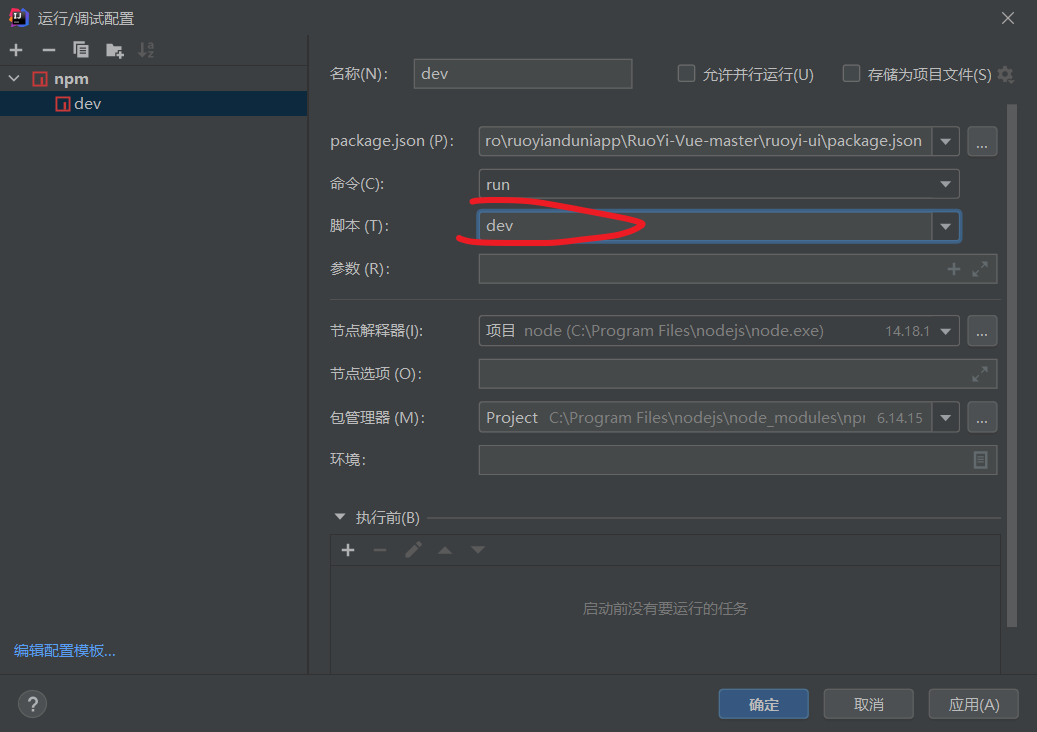This screenshot has height=732, width=1037.
Task: Move before-launch task up
Action: (445, 550)
